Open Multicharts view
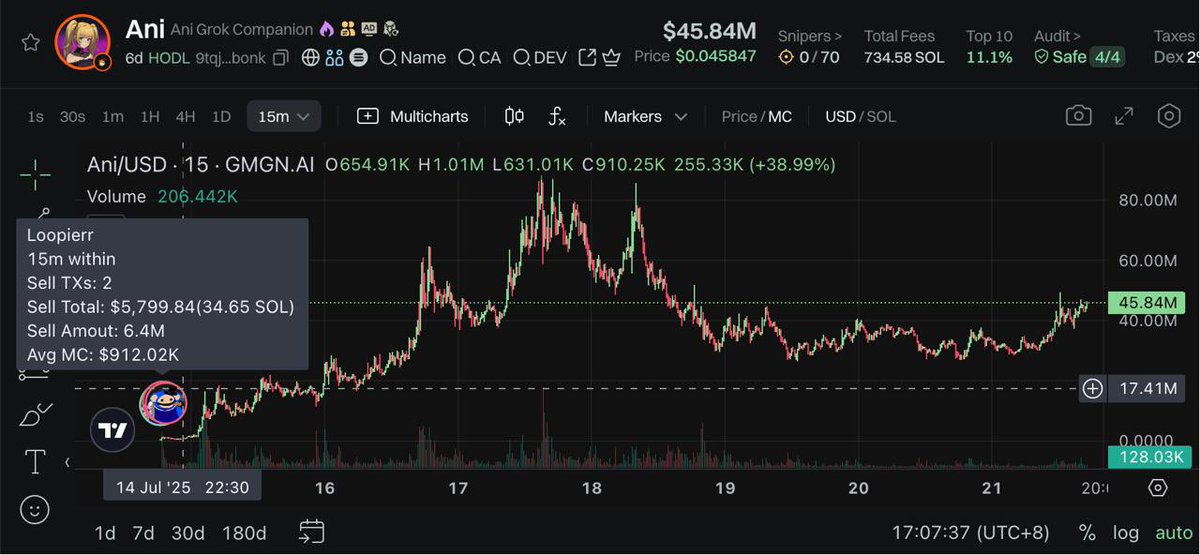 [x=412, y=117]
